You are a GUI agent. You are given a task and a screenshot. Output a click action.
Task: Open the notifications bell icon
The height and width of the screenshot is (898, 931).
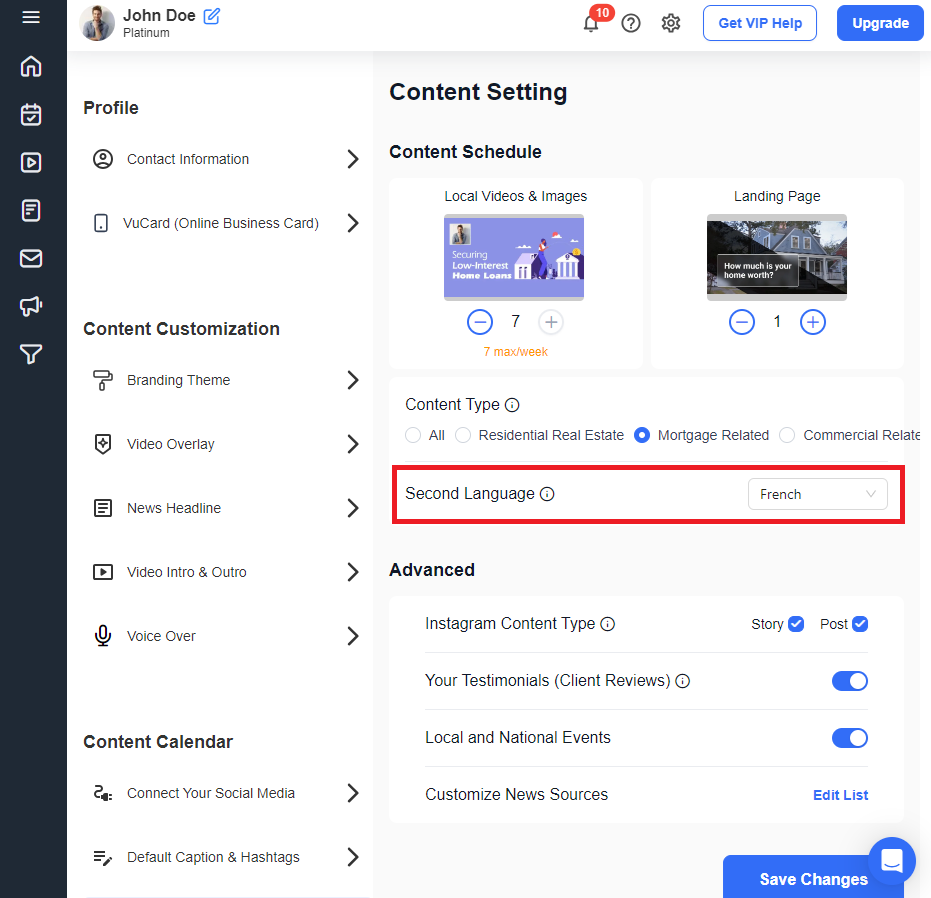(x=591, y=24)
